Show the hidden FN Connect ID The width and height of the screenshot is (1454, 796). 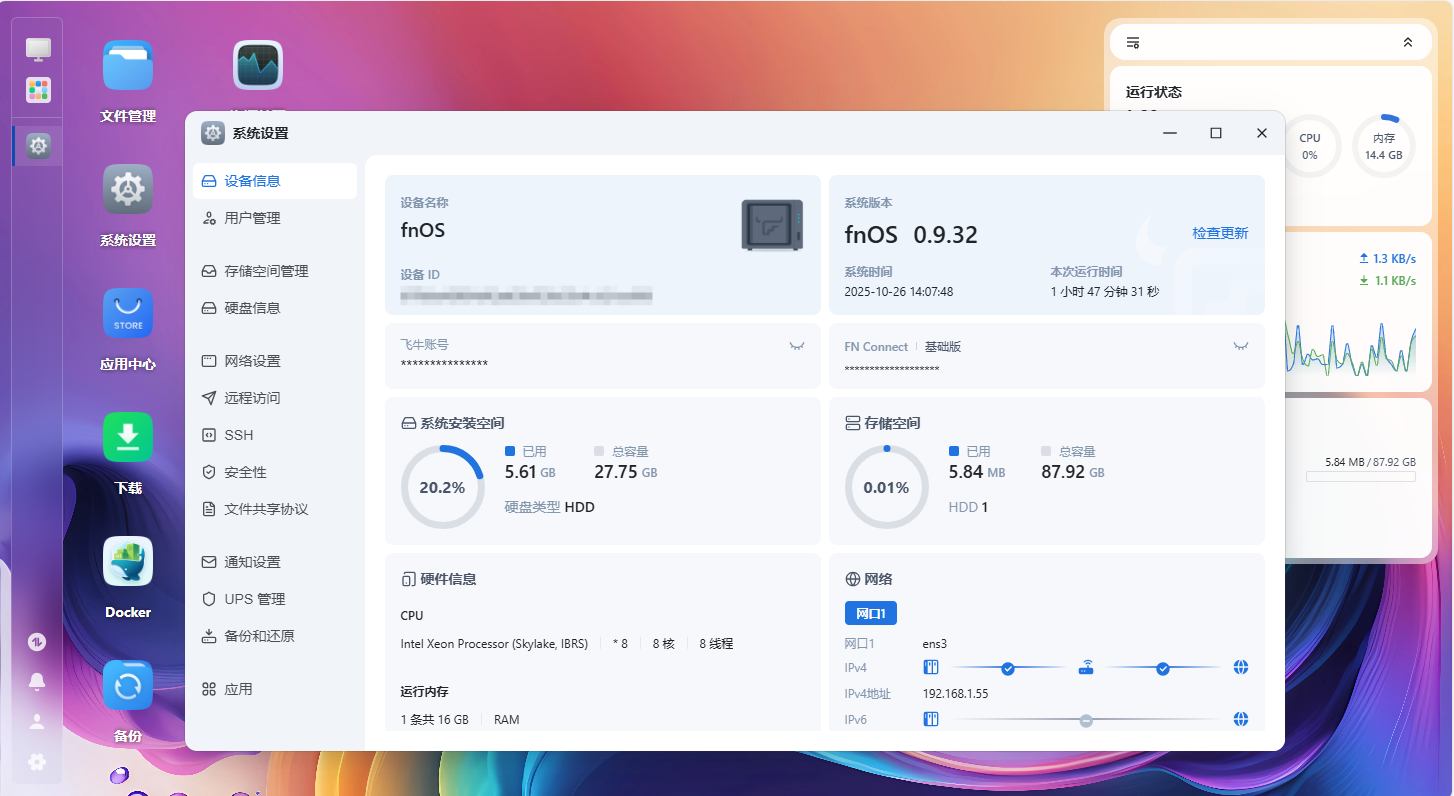tap(1240, 346)
